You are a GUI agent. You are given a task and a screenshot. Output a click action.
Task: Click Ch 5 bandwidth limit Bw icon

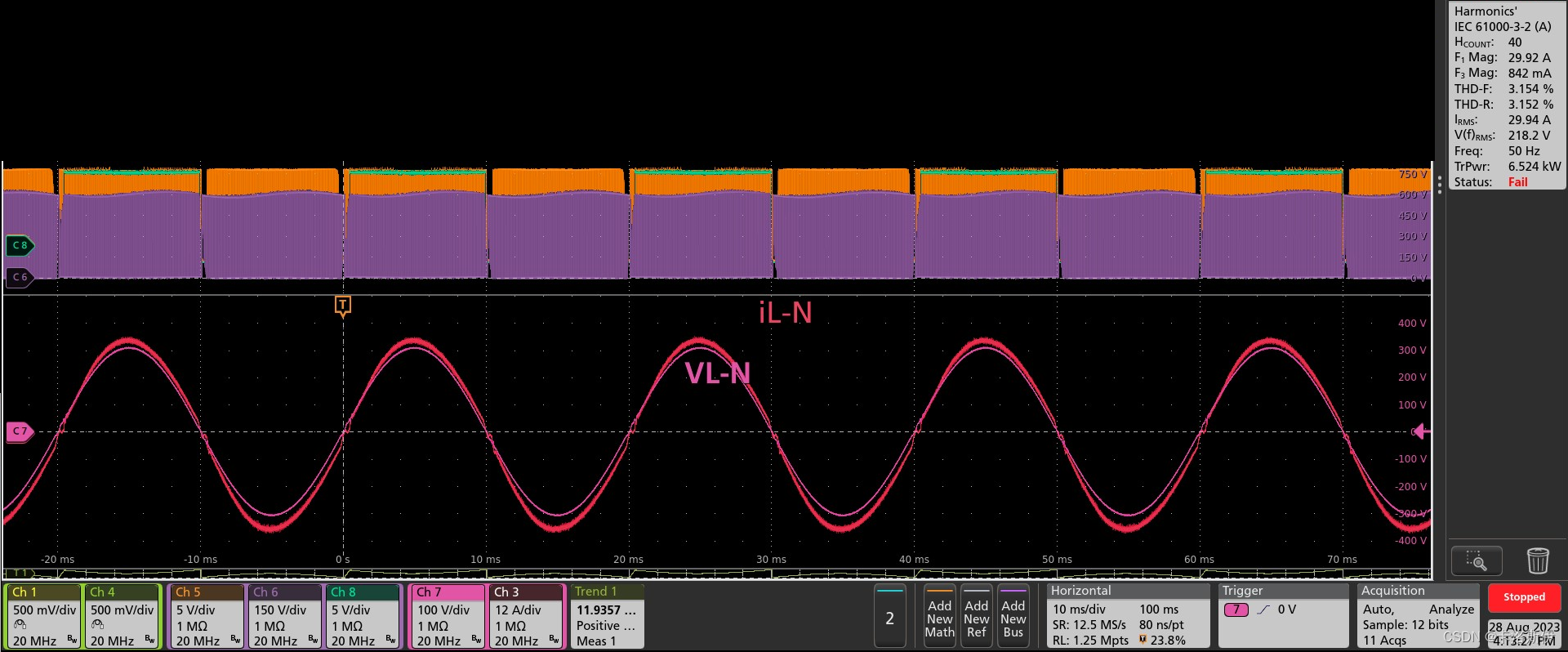pyautogui.click(x=235, y=640)
